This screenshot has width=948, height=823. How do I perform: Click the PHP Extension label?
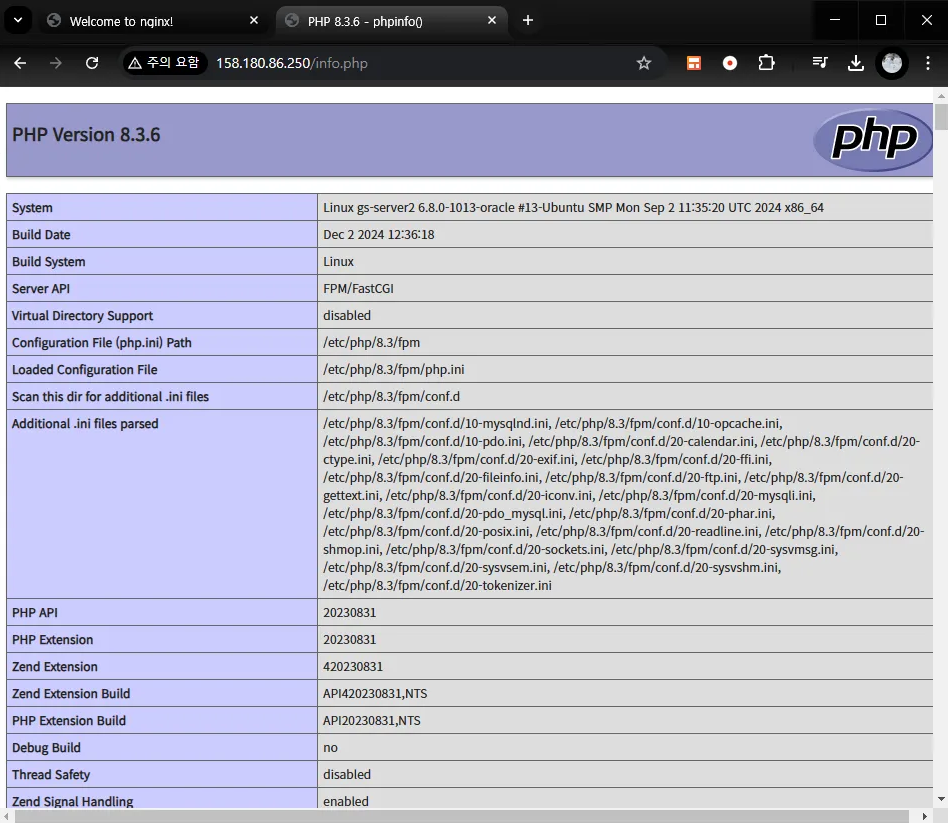pyautogui.click(x=52, y=640)
